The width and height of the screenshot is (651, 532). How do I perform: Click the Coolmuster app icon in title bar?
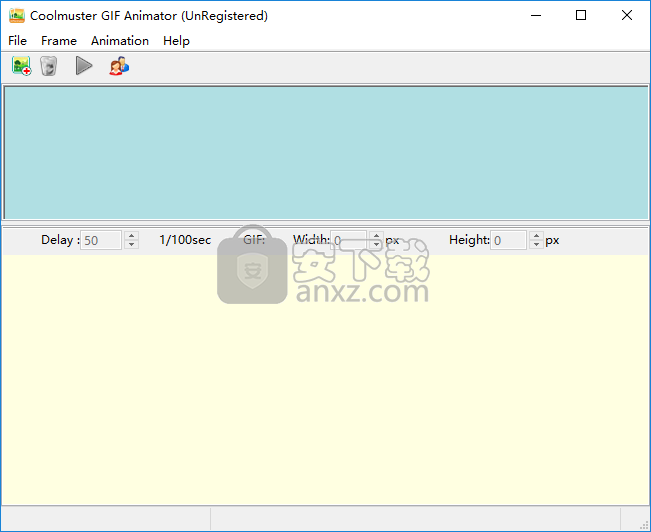(x=17, y=15)
